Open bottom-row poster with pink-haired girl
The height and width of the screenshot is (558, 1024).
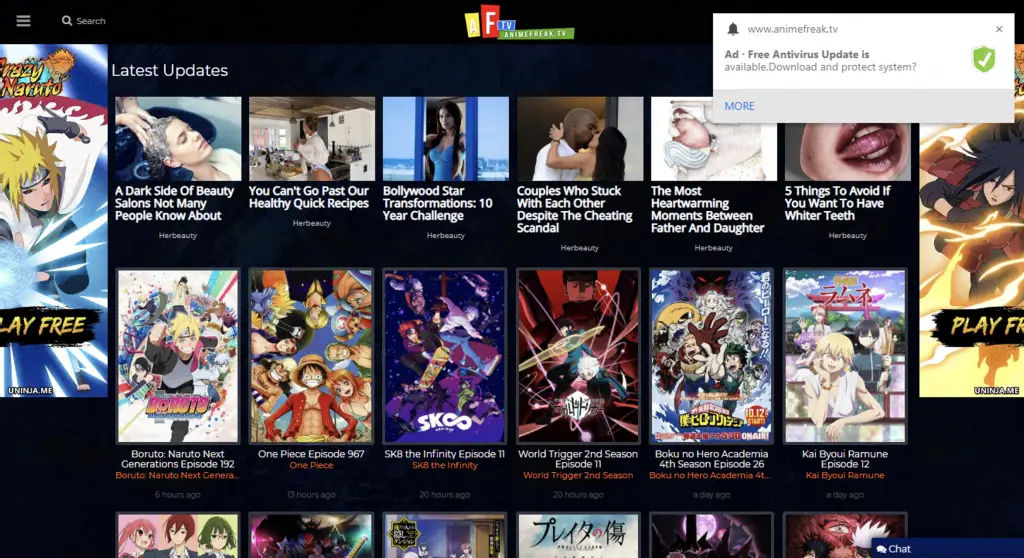178,536
